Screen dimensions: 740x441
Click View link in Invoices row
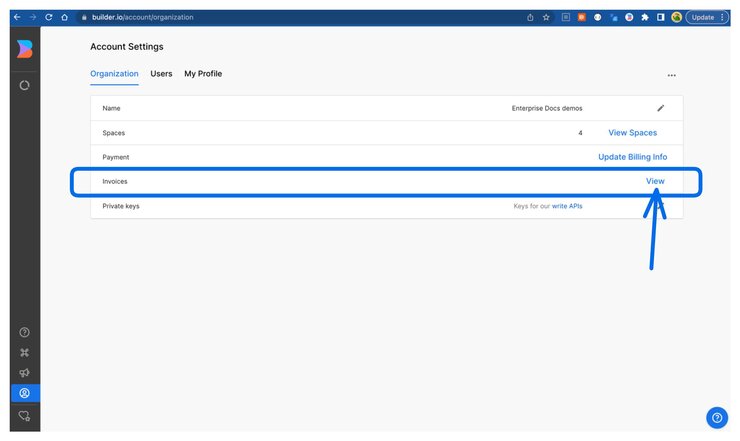point(655,181)
